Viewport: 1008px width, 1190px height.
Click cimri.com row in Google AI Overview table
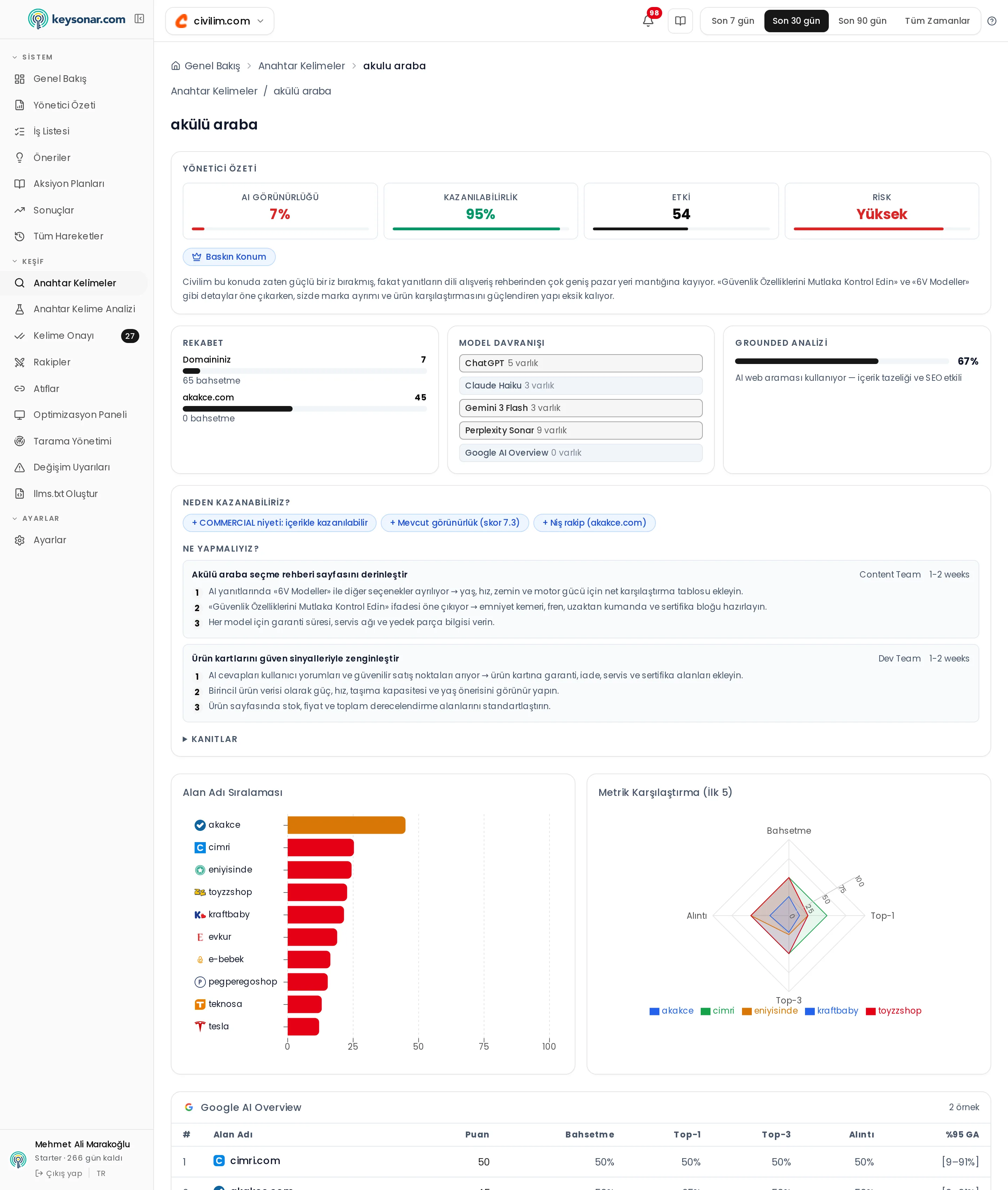pyautogui.click(x=581, y=1161)
